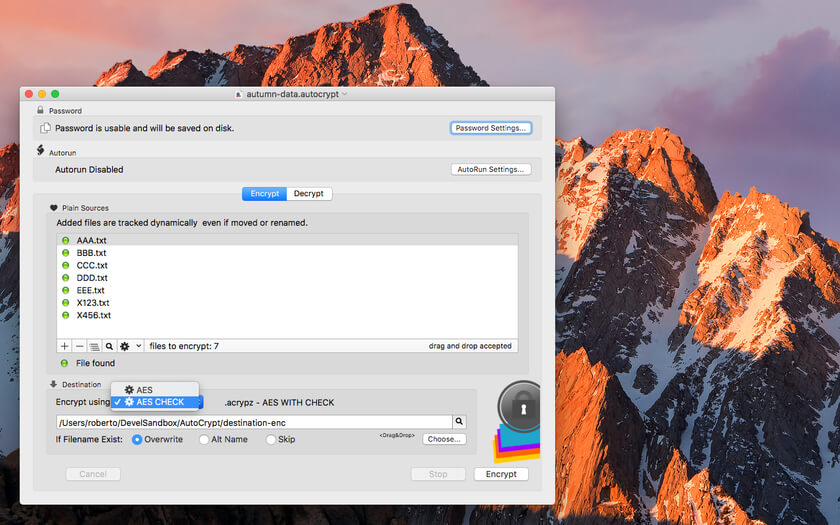Switch to the Decrypt tab

(x=309, y=194)
